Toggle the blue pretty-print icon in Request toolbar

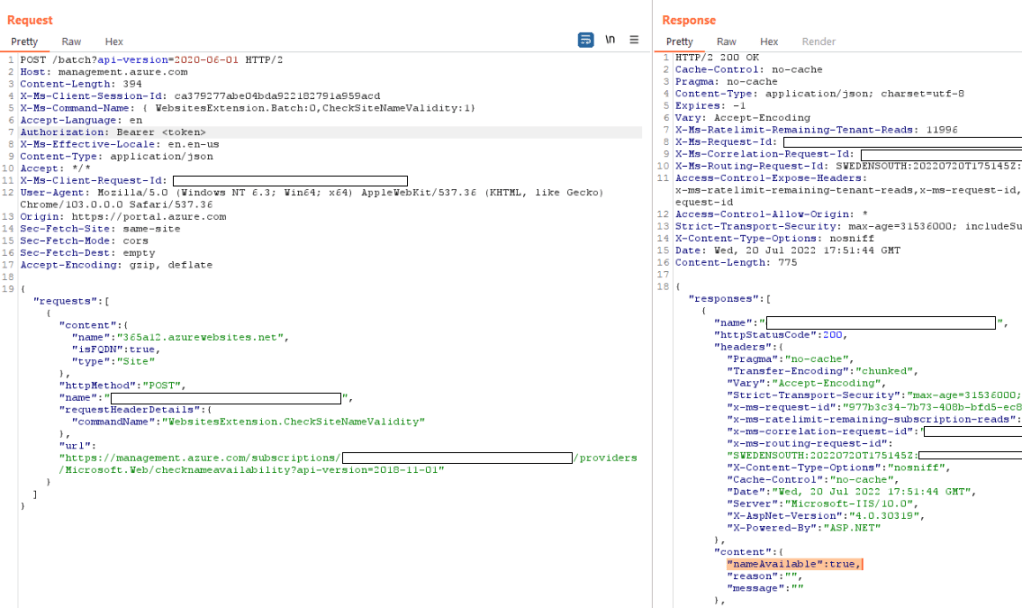pos(586,40)
